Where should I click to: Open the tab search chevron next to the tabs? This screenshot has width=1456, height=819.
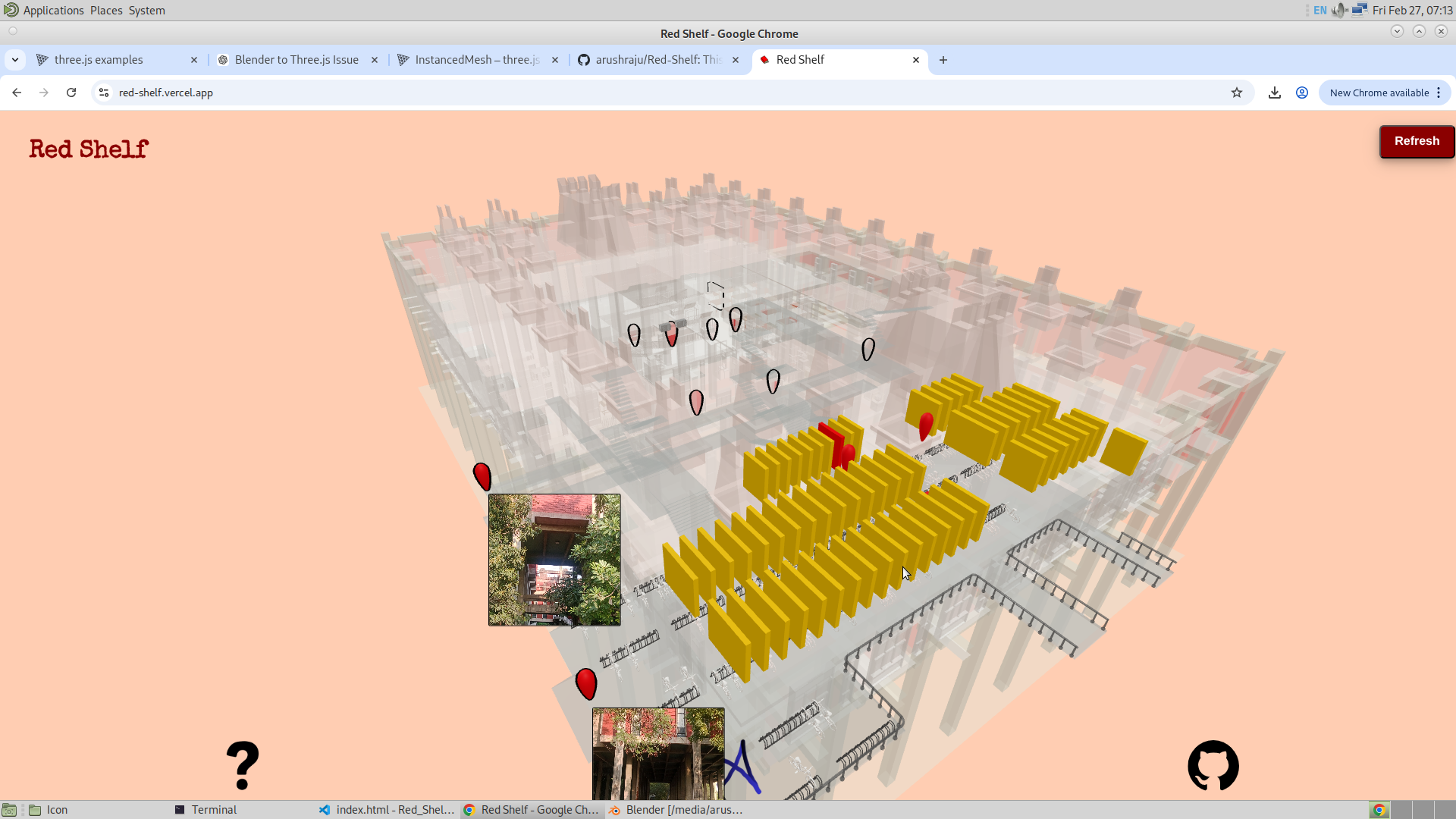(15, 59)
